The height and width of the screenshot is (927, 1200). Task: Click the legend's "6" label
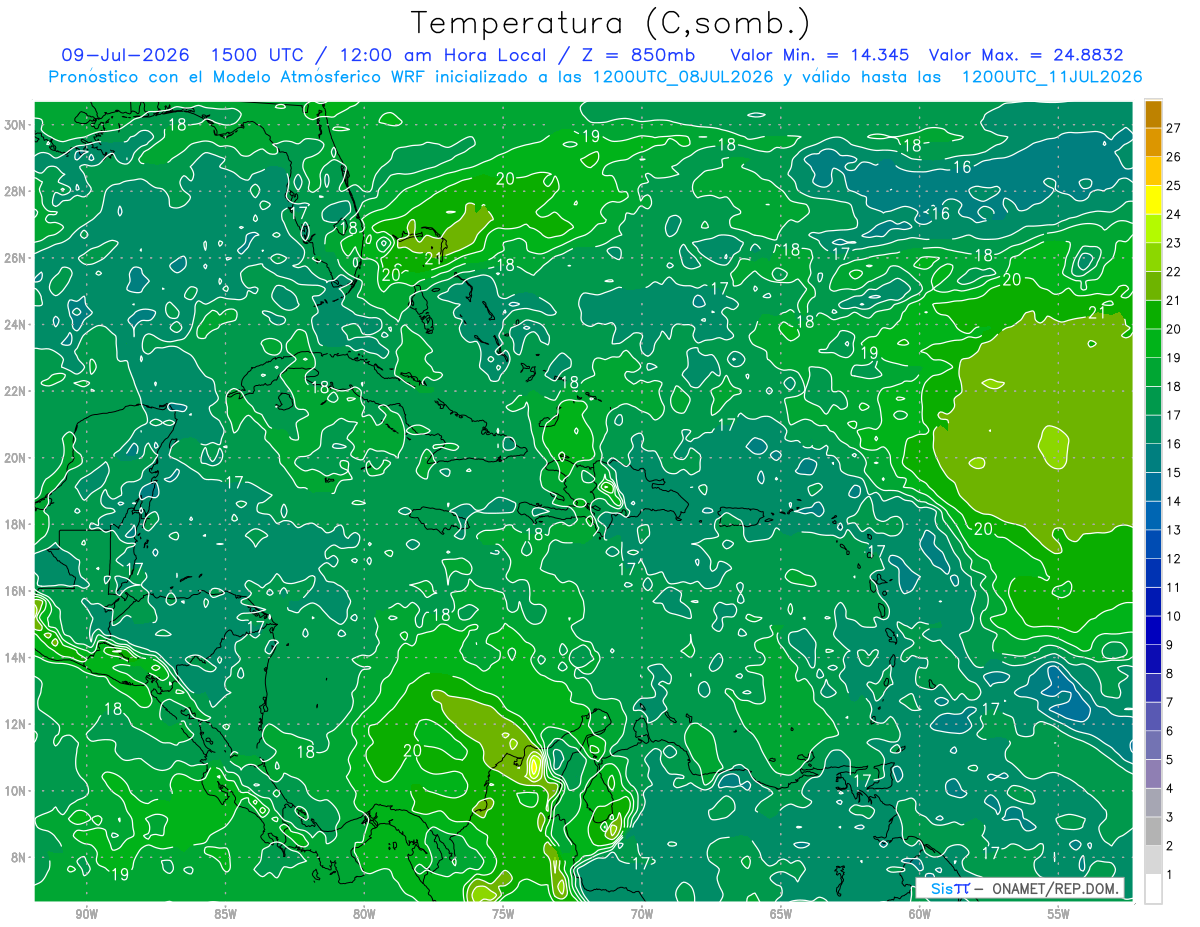pos(1170,731)
